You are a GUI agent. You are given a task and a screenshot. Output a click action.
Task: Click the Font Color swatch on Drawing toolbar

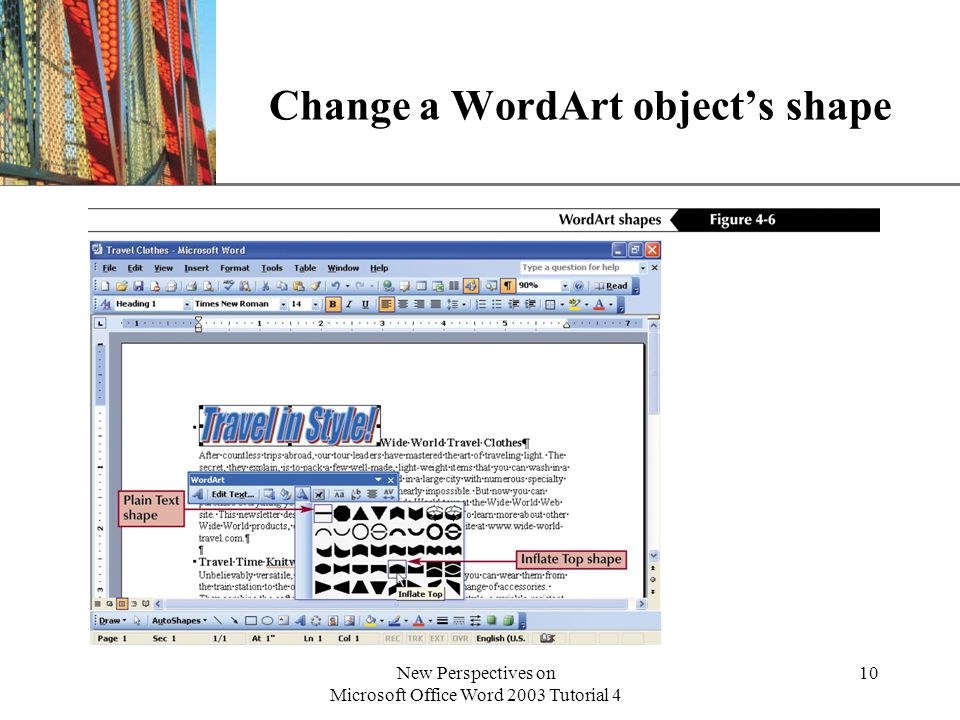click(418, 621)
